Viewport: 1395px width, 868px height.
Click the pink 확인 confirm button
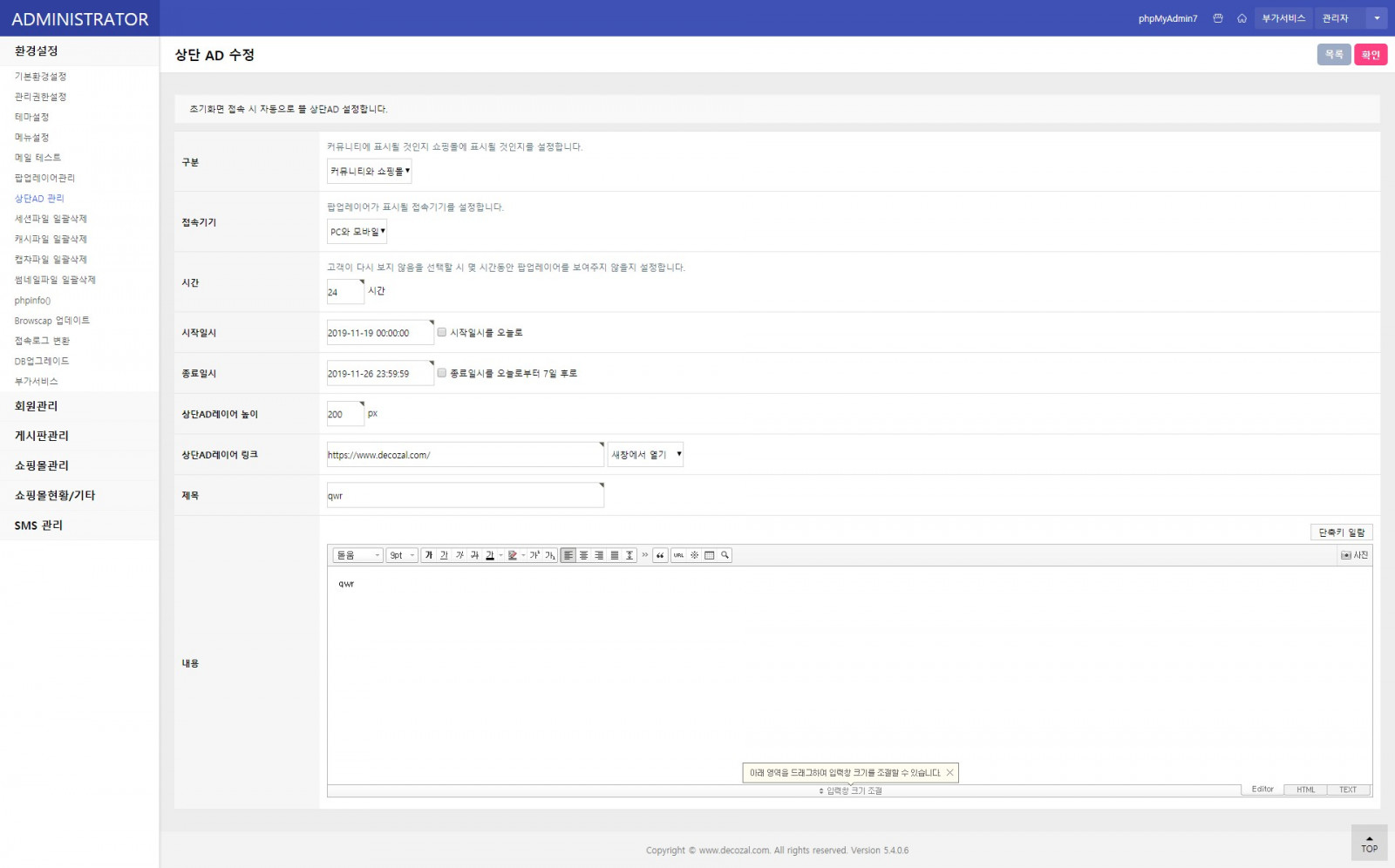(x=1371, y=55)
